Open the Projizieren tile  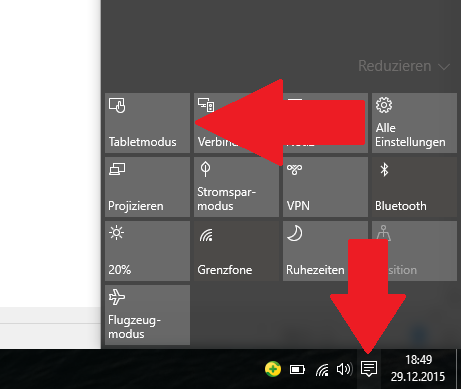click(x=147, y=187)
